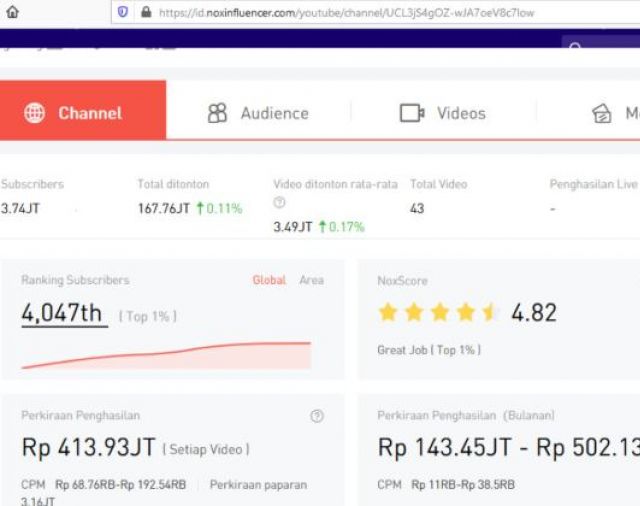This screenshot has width=640, height=506.
Task: Click the (Setiap Video) label
Action: (206, 449)
